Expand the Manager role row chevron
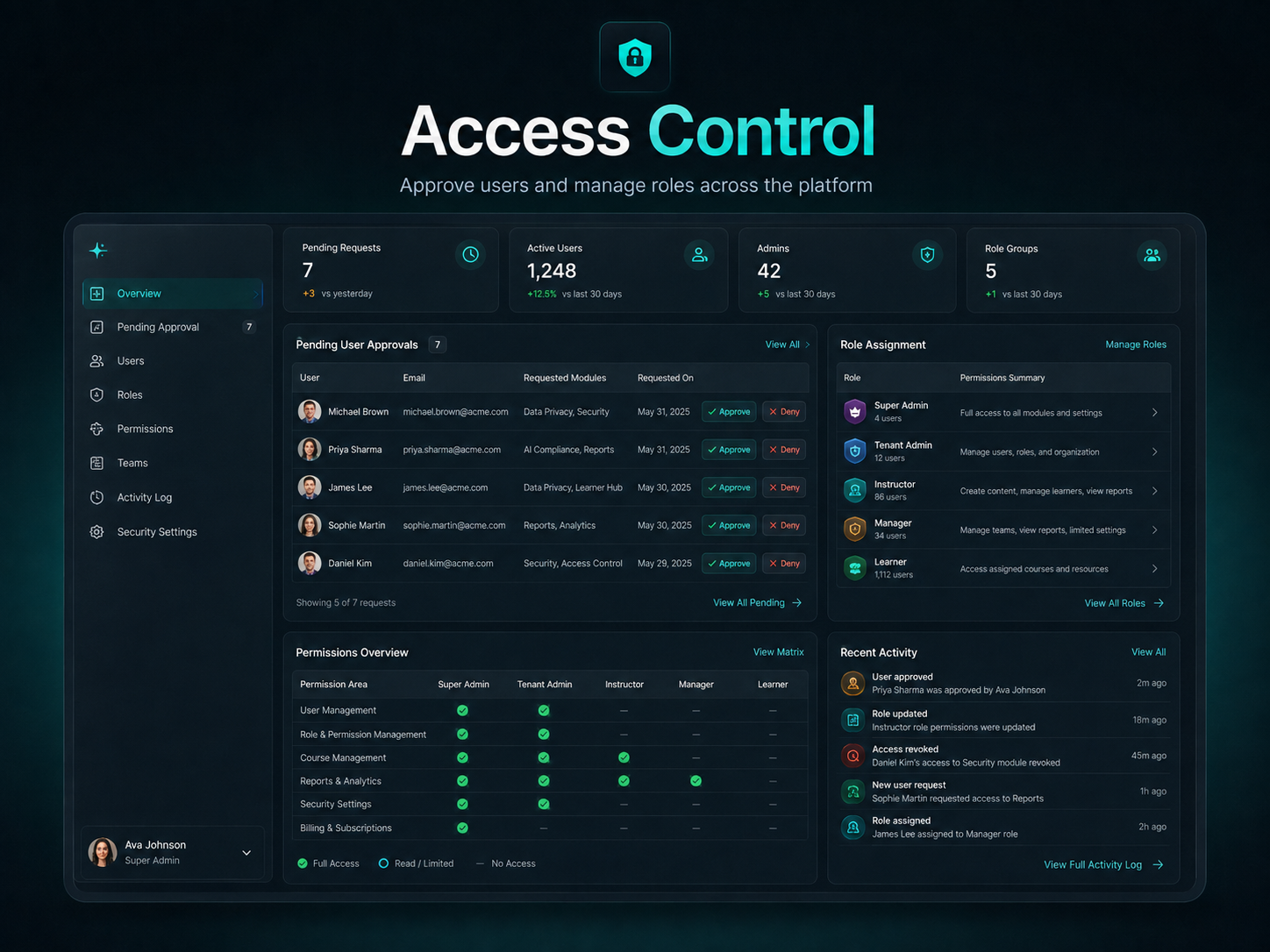The image size is (1270, 952). [1154, 530]
